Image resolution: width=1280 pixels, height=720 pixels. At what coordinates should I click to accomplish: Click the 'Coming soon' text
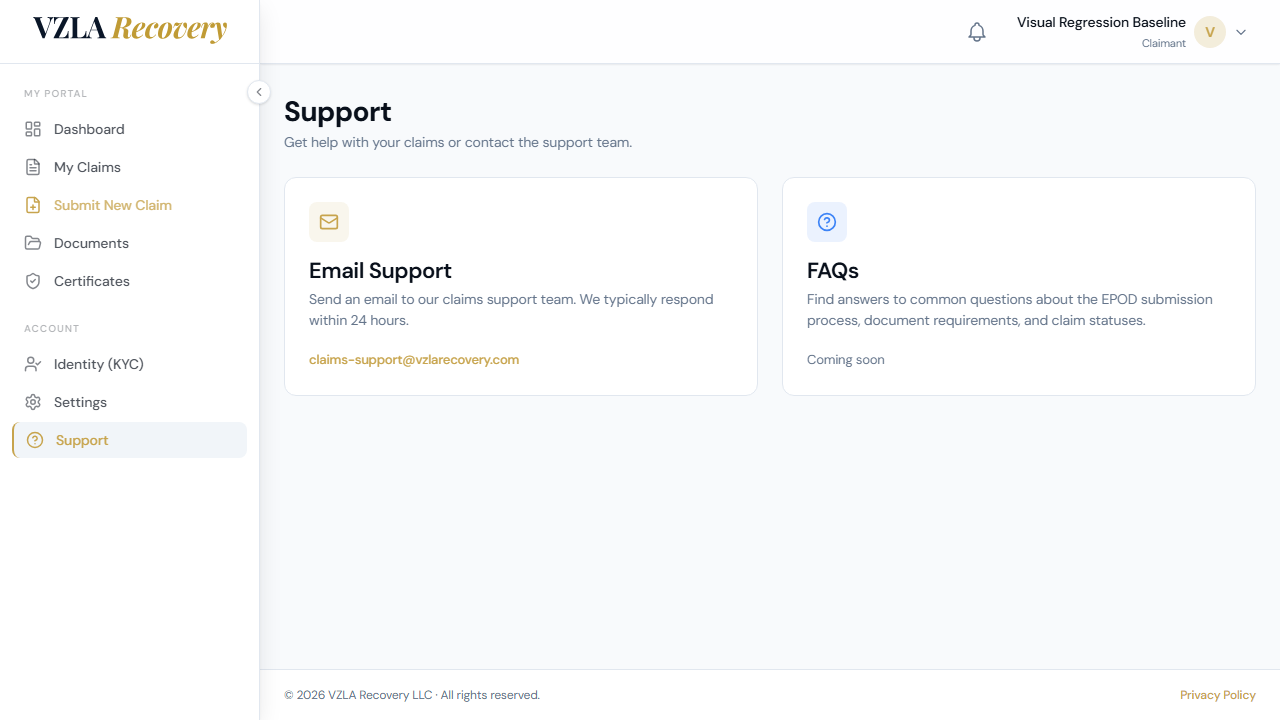pos(846,360)
